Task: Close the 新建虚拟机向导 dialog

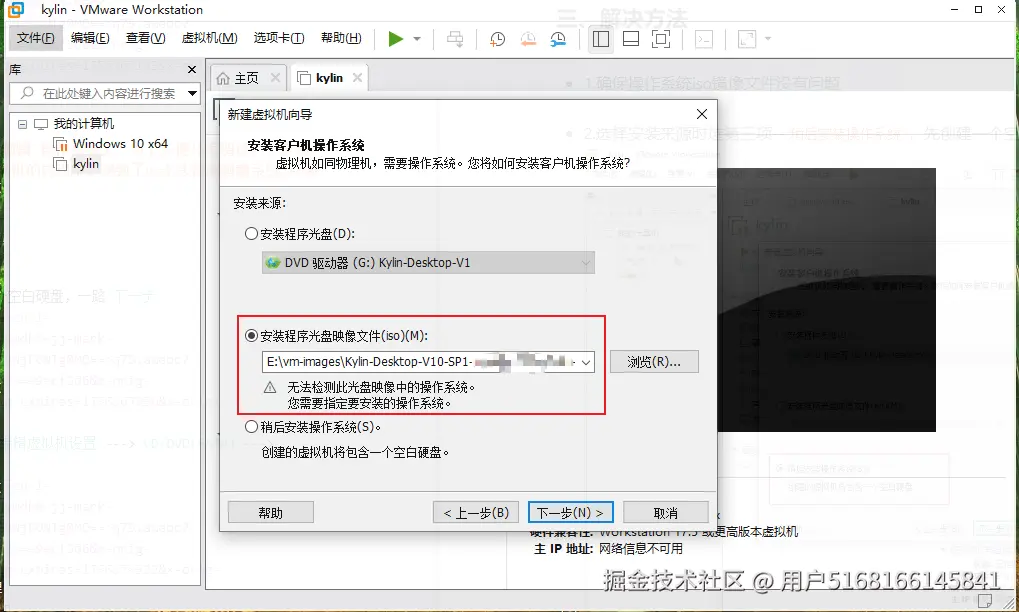Action: point(702,114)
